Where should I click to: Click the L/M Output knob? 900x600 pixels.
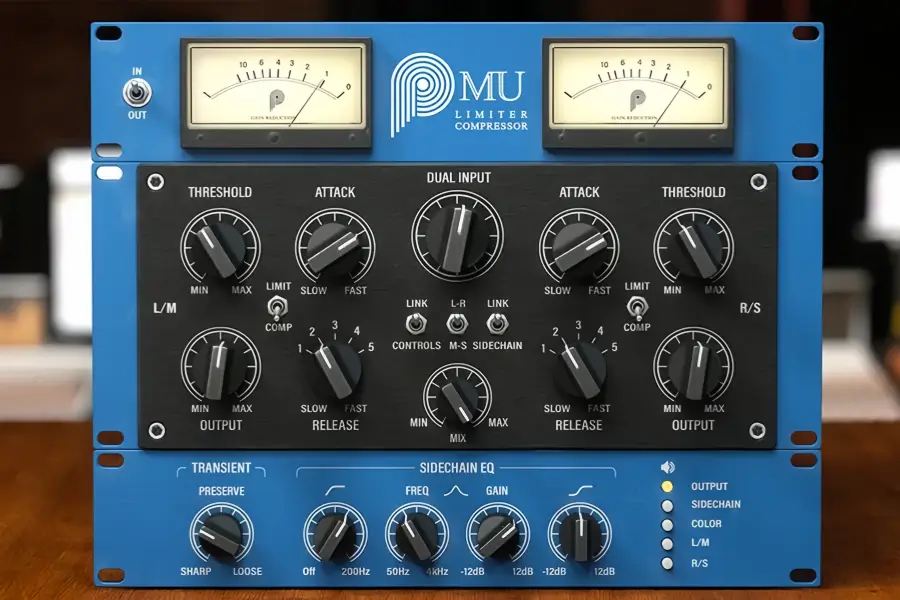(220, 366)
